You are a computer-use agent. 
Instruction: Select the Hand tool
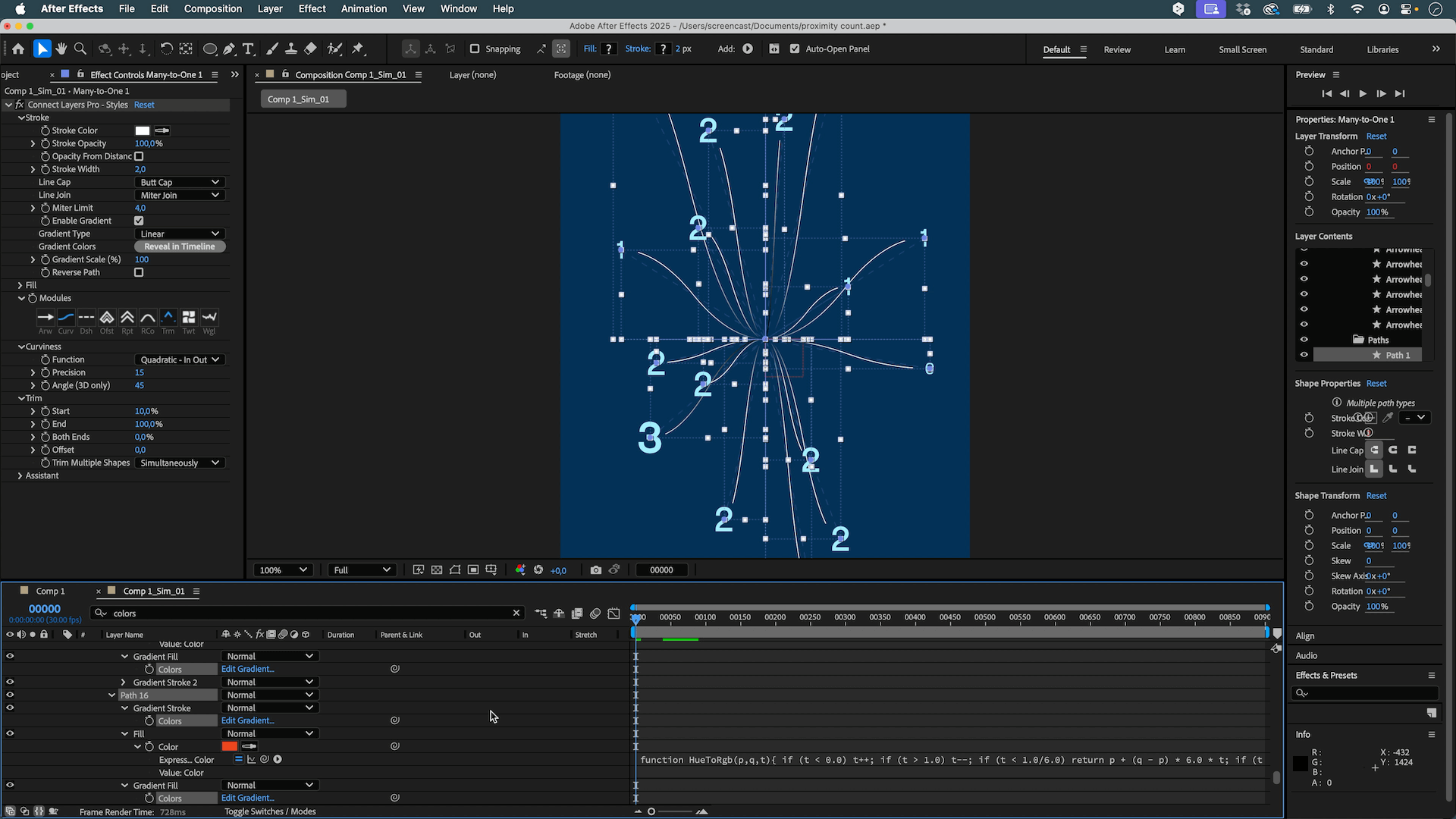tap(61, 49)
